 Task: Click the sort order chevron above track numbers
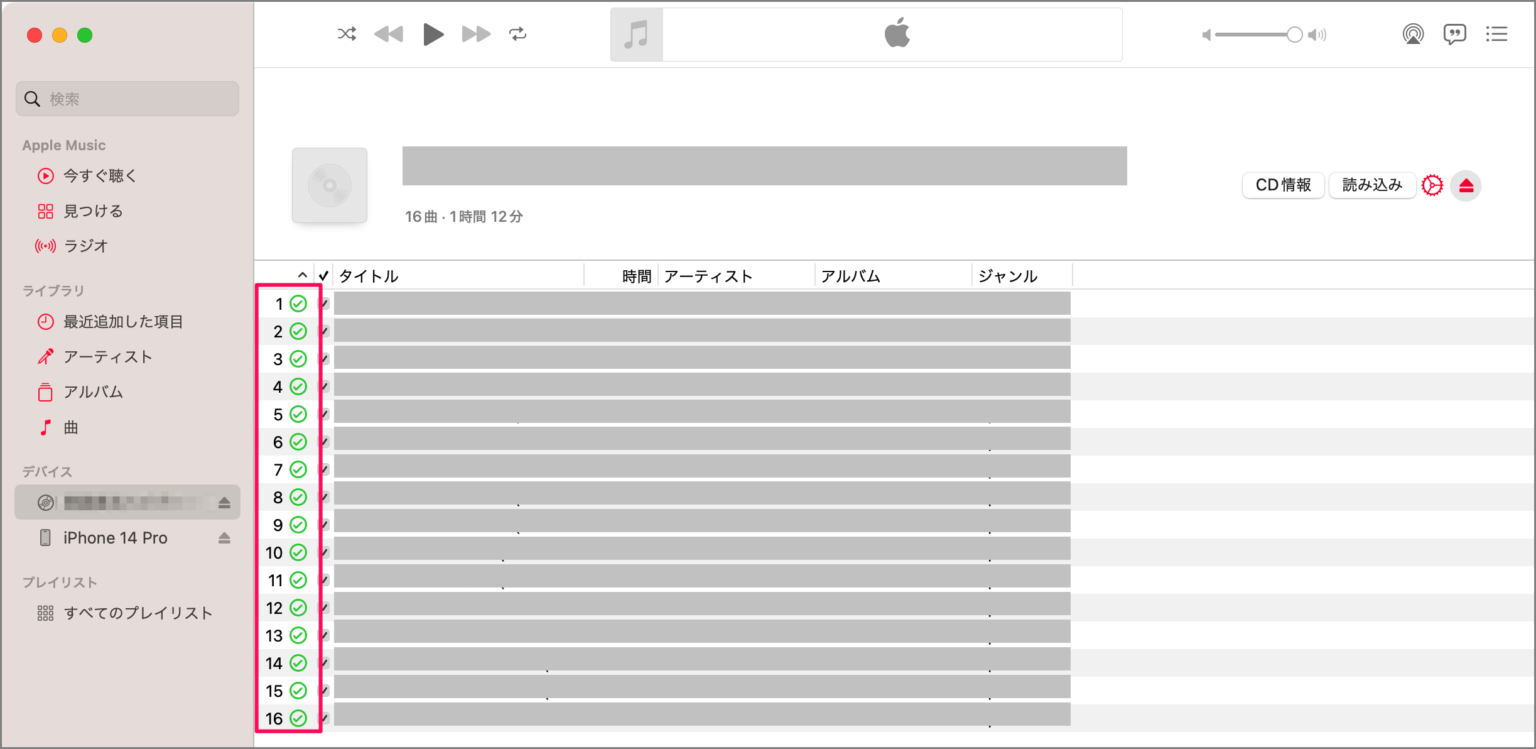tap(302, 273)
